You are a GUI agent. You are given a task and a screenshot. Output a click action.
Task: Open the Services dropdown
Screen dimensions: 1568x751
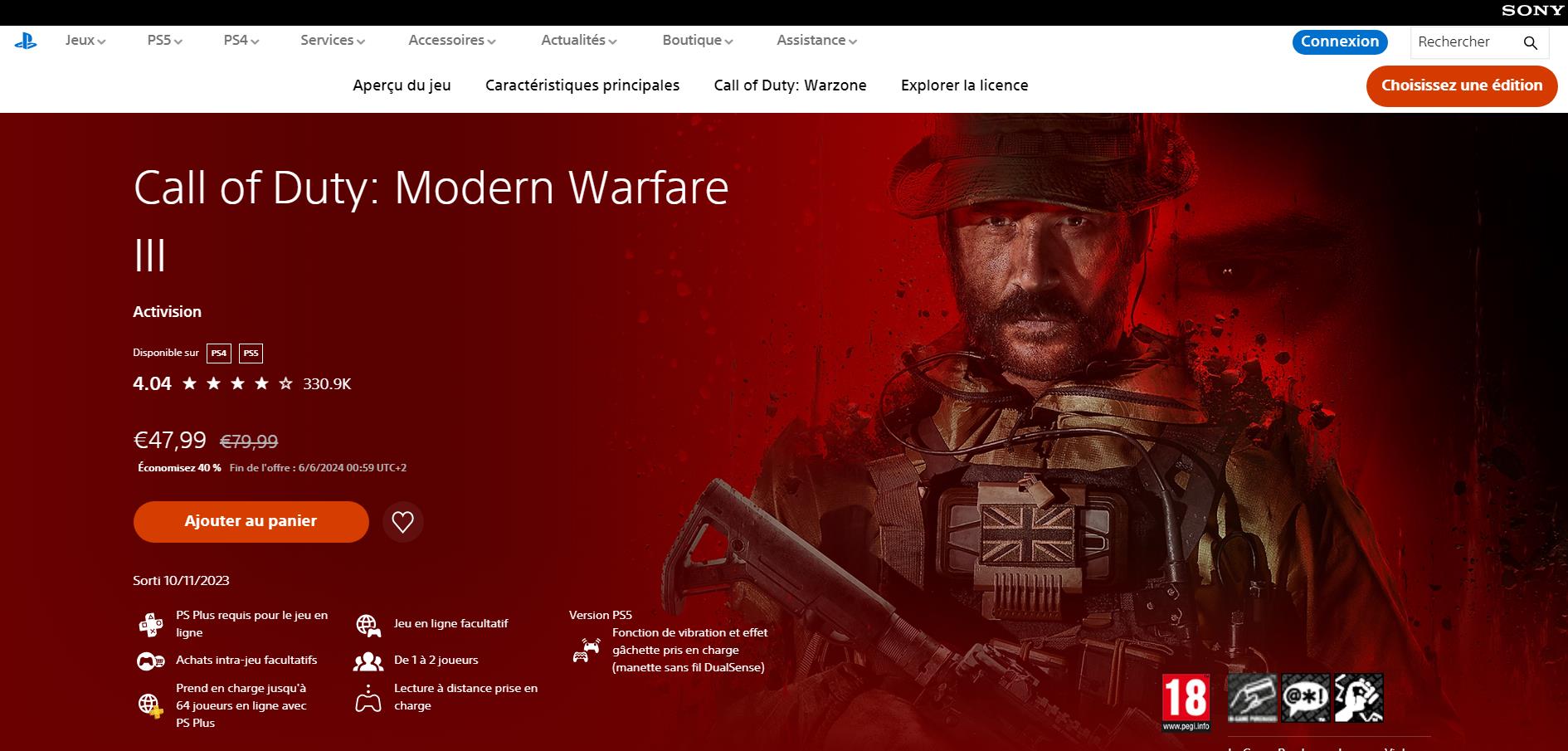point(332,40)
